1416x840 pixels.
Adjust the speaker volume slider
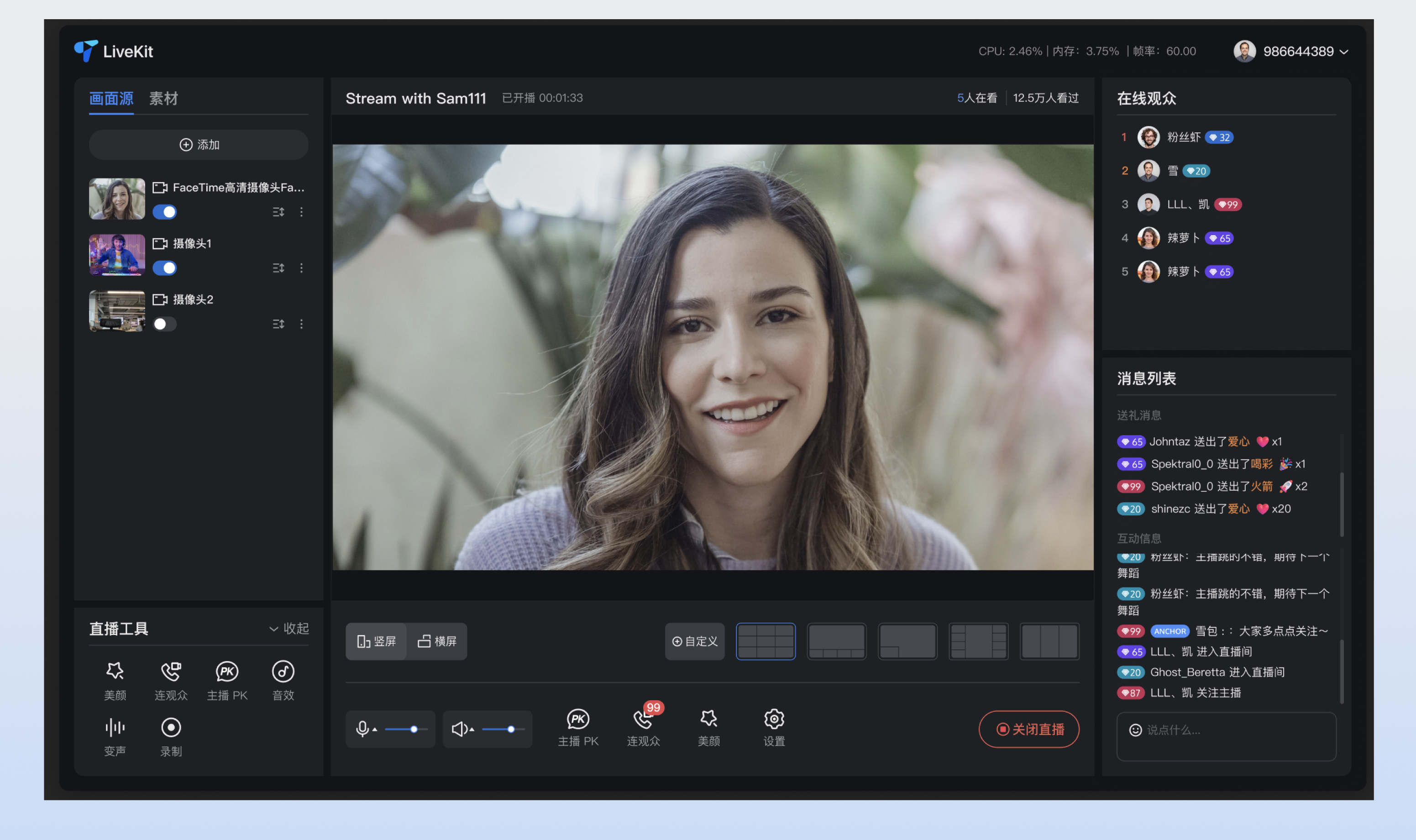click(x=510, y=729)
